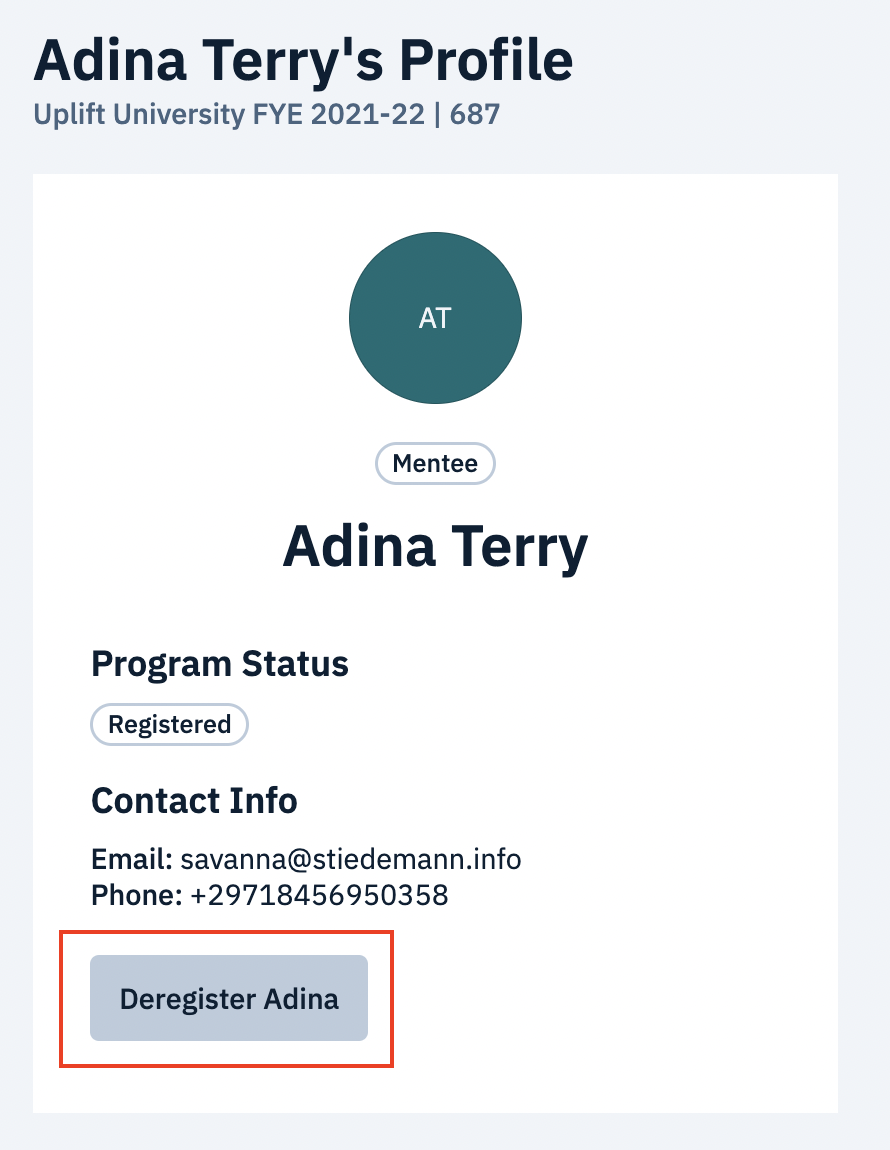Click the phone number +29718456950358
The height and width of the screenshot is (1150, 890).
point(319,894)
